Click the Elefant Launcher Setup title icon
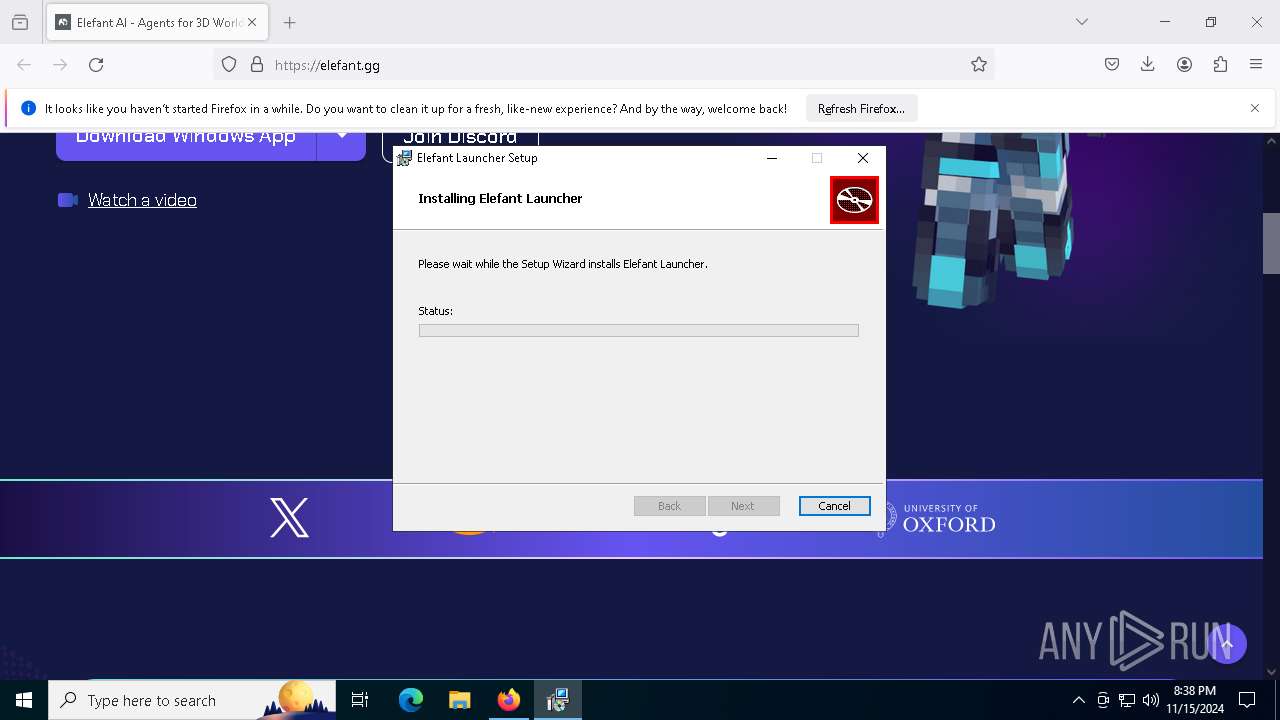The image size is (1280, 720). tap(404, 158)
